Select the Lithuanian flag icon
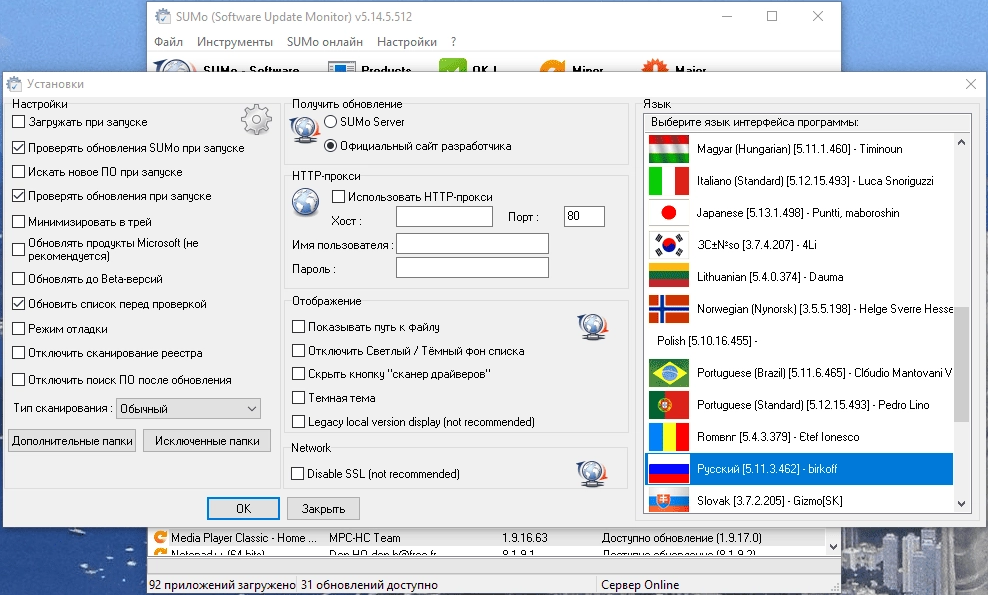This screenshot has width=988, height=595. [669, 277]
